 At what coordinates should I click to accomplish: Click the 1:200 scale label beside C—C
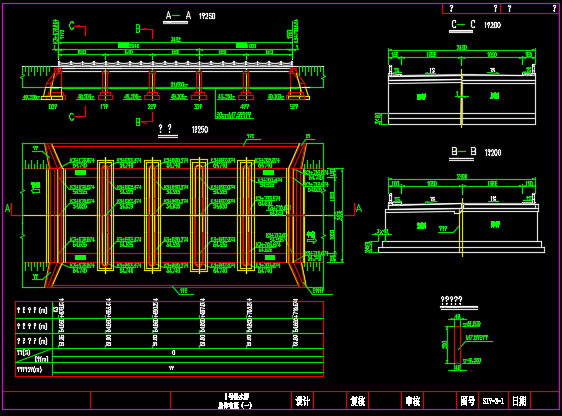(493, 25)
